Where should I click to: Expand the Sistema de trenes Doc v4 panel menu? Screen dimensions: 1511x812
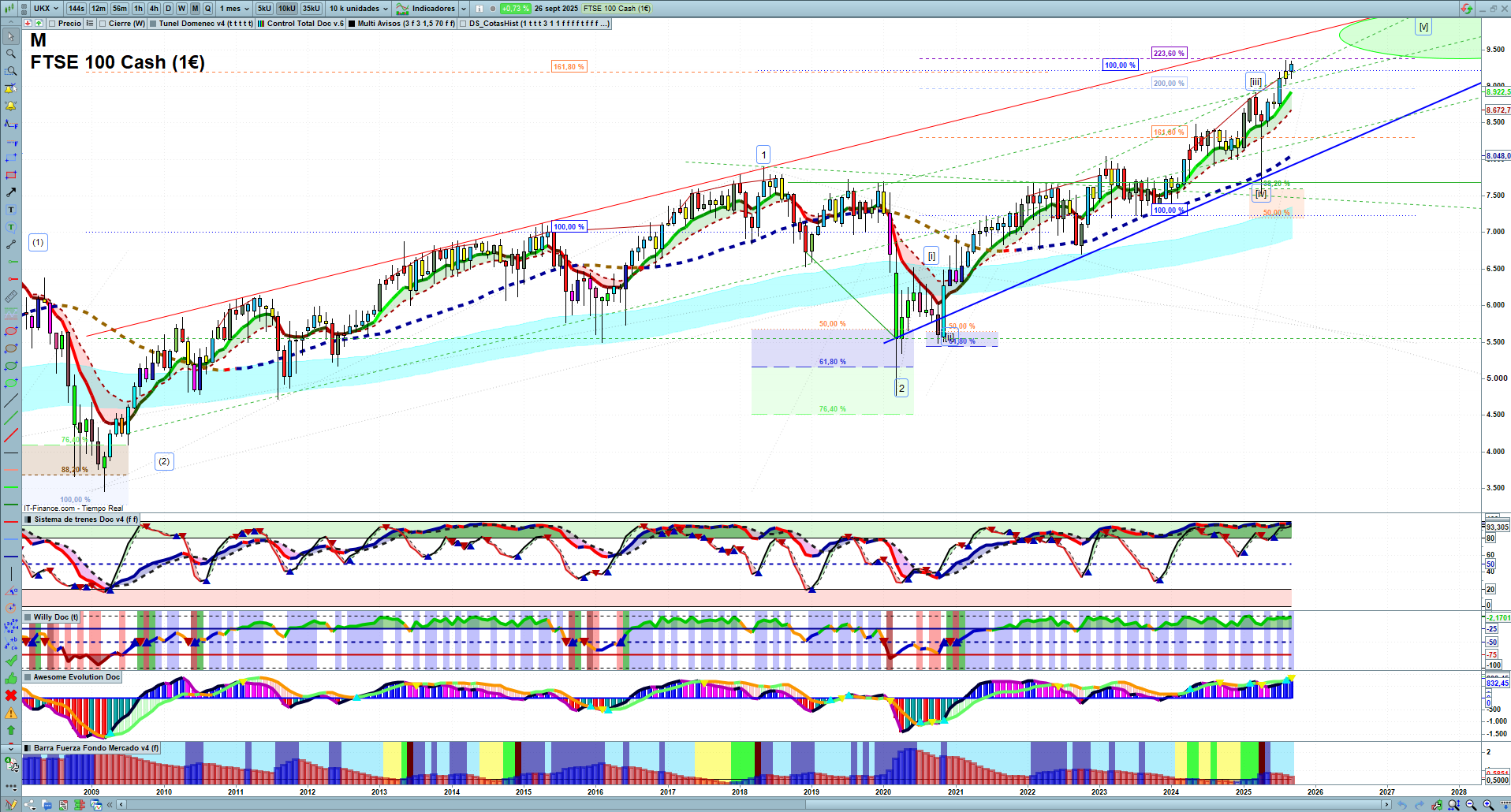pos(28,520)
